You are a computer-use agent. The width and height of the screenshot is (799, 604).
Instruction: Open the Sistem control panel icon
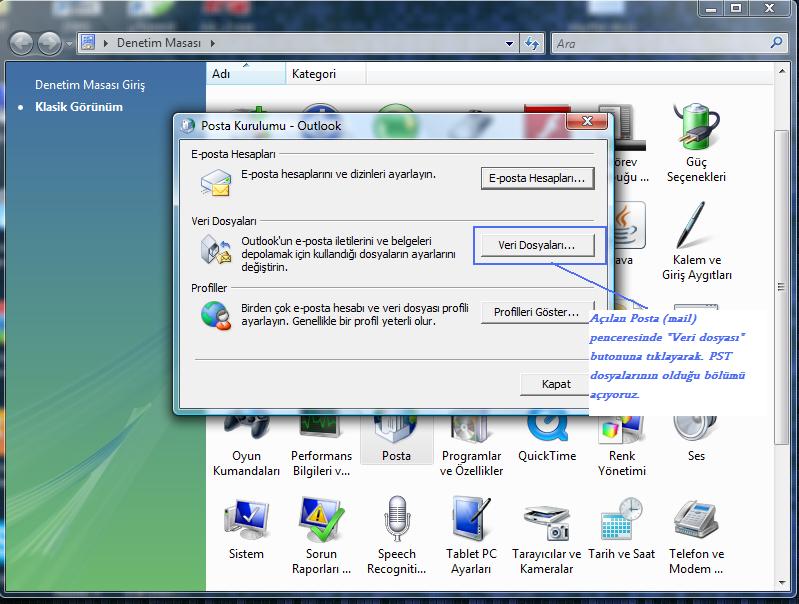click(x=246, y=529)
